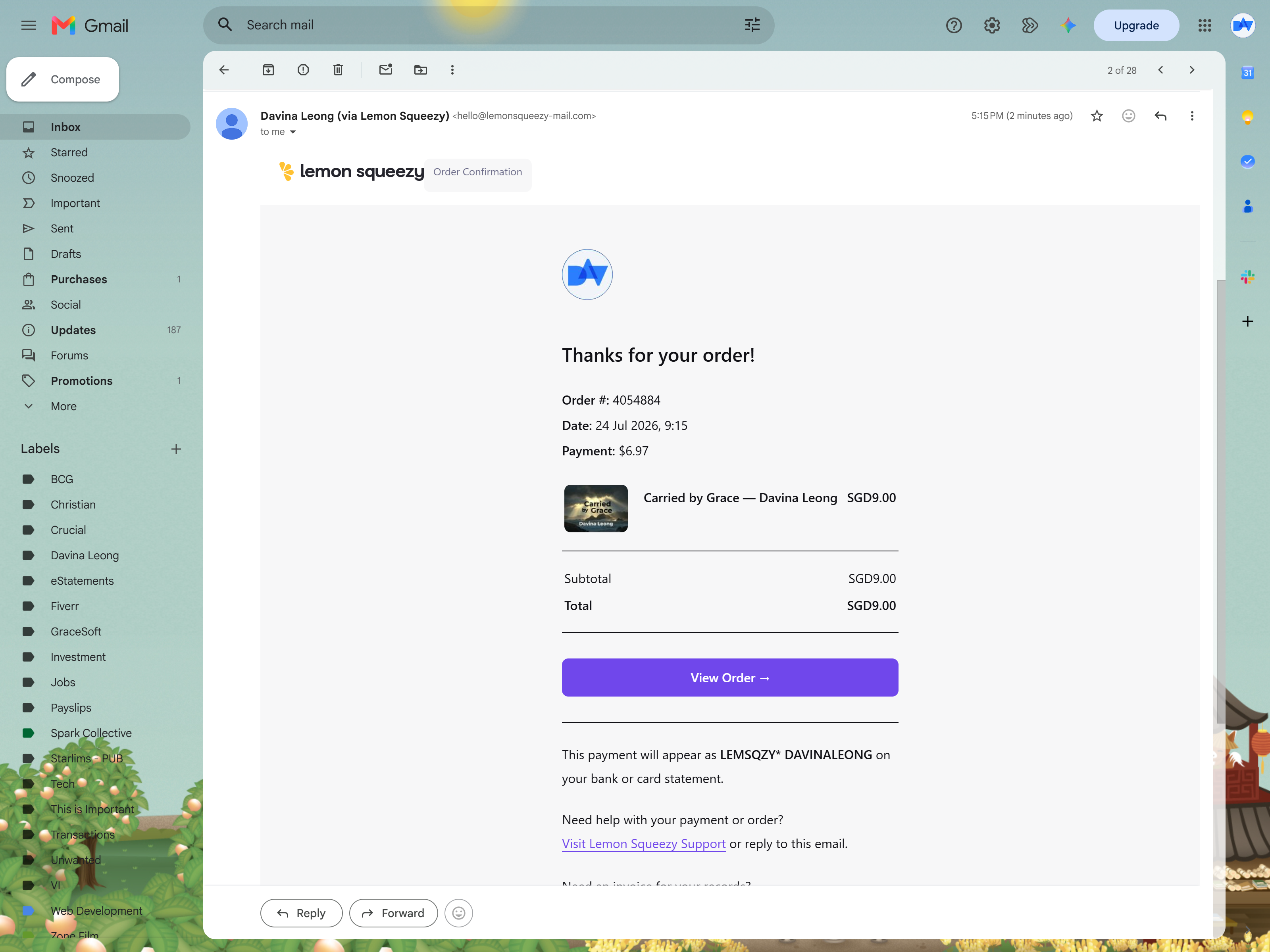Viewport: 1270px width, 952px height.
Task: Click the search options filter icon
Action: [x=752, y=25]
